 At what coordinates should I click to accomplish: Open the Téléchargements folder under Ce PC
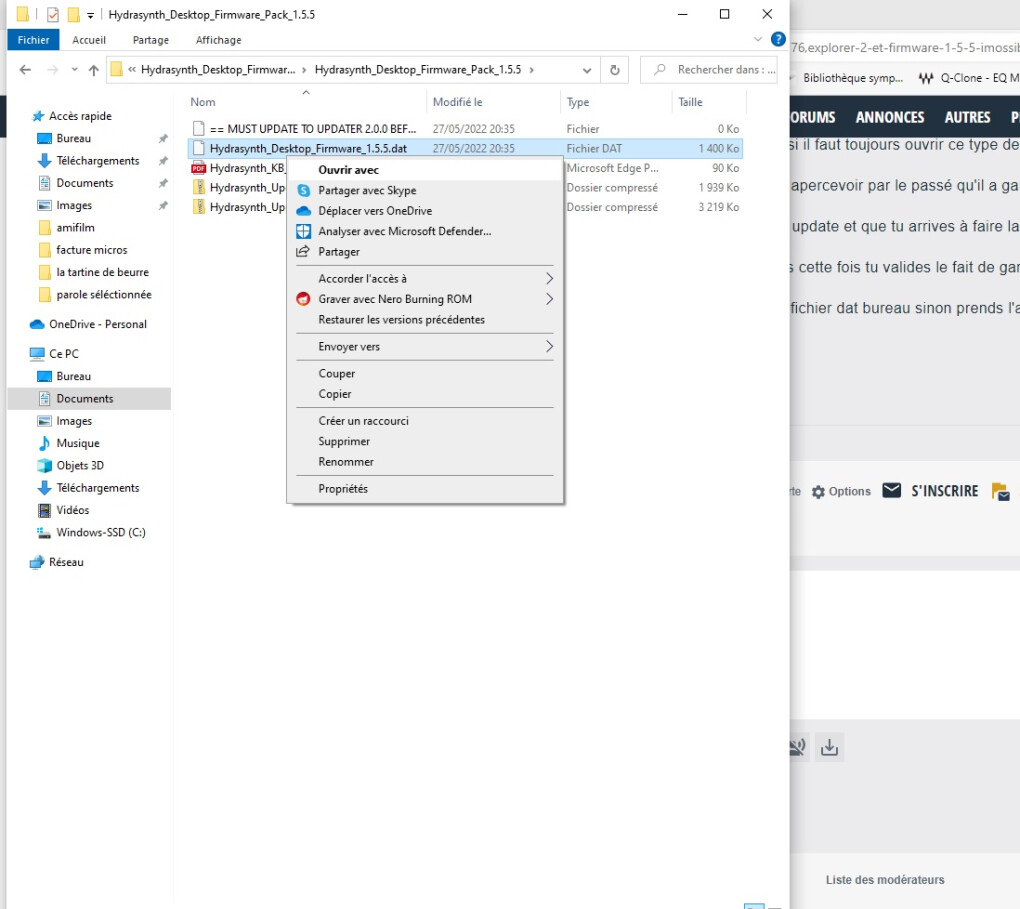point(98,488)
